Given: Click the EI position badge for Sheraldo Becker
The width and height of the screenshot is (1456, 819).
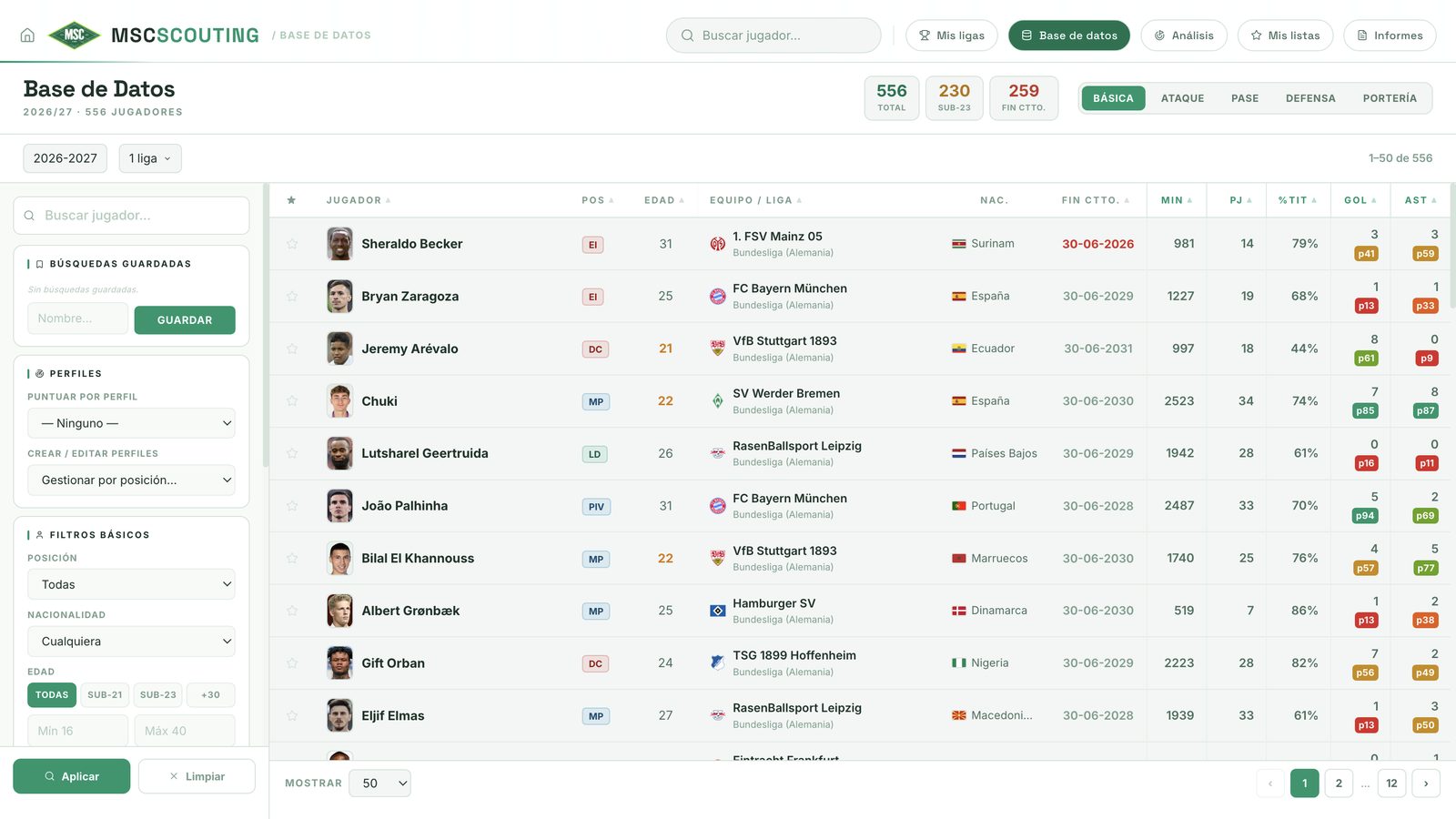Looking at the screenshot, I should (593, 245).
